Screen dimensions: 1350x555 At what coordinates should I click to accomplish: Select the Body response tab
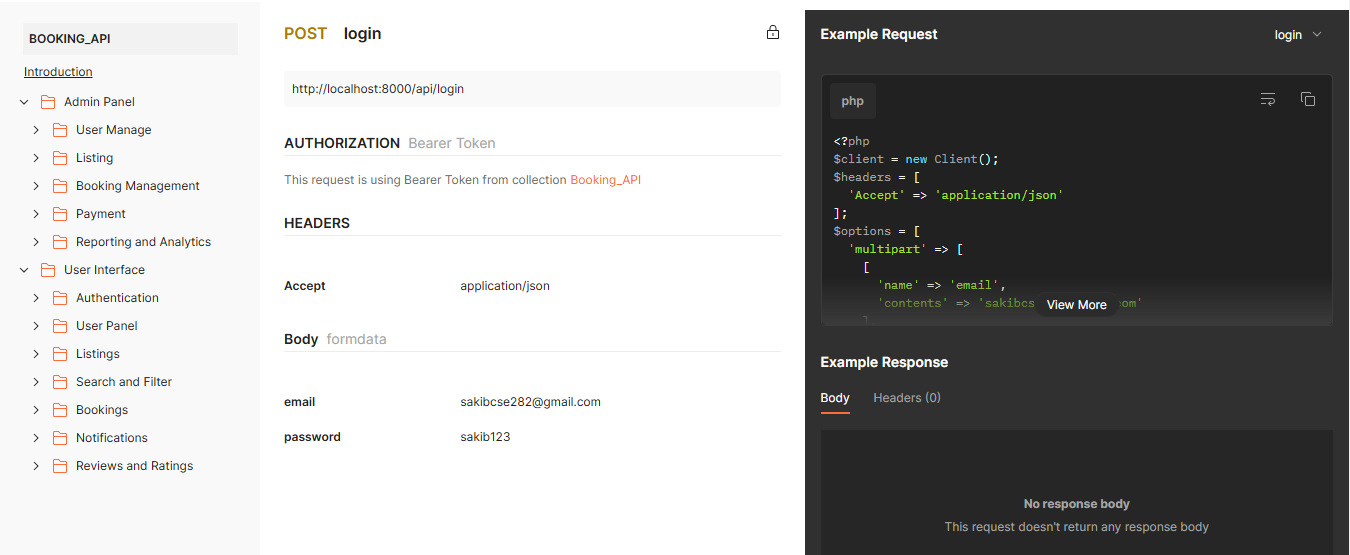coord(834,398)
